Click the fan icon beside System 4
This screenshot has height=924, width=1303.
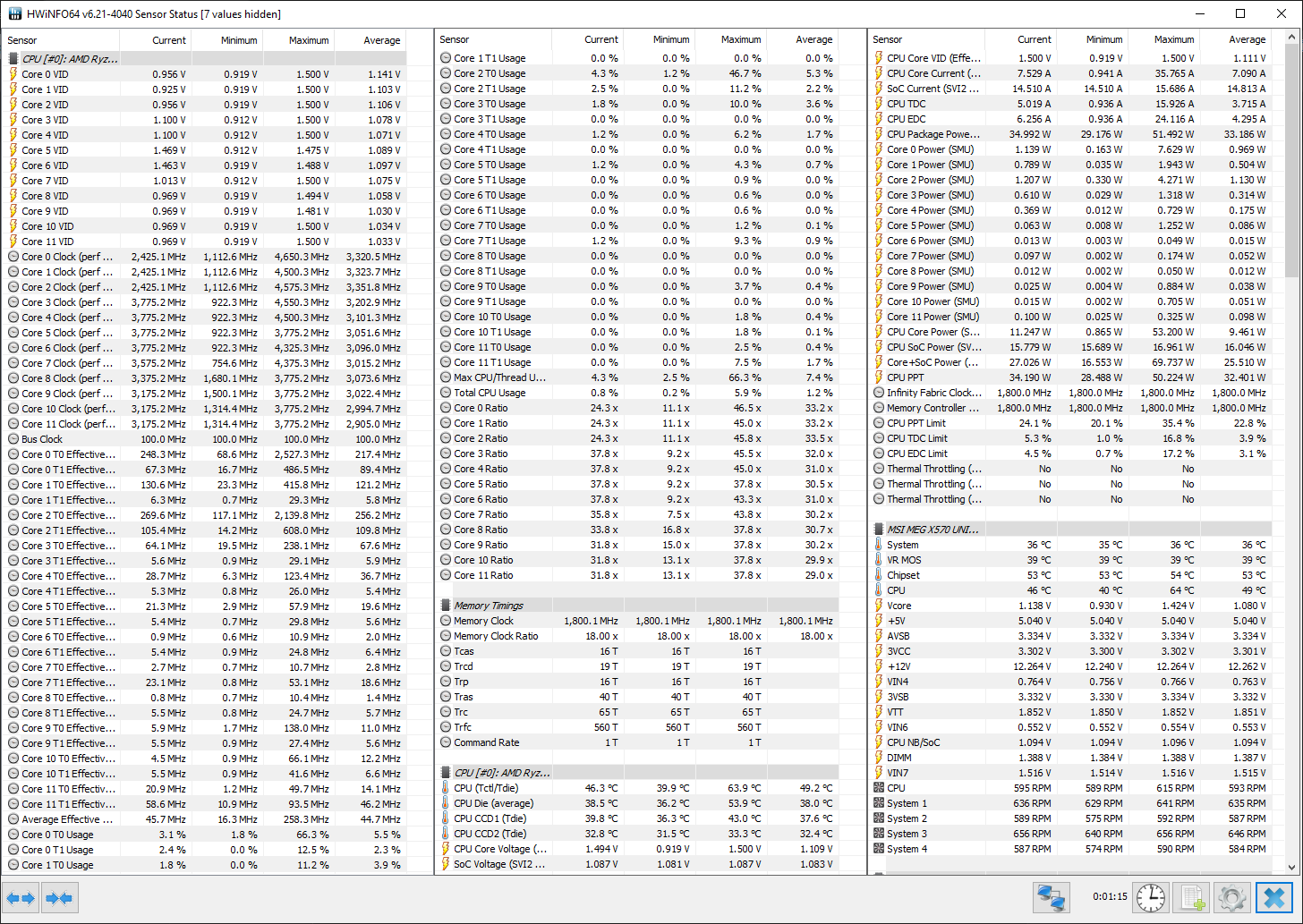[x=879, y=849]
